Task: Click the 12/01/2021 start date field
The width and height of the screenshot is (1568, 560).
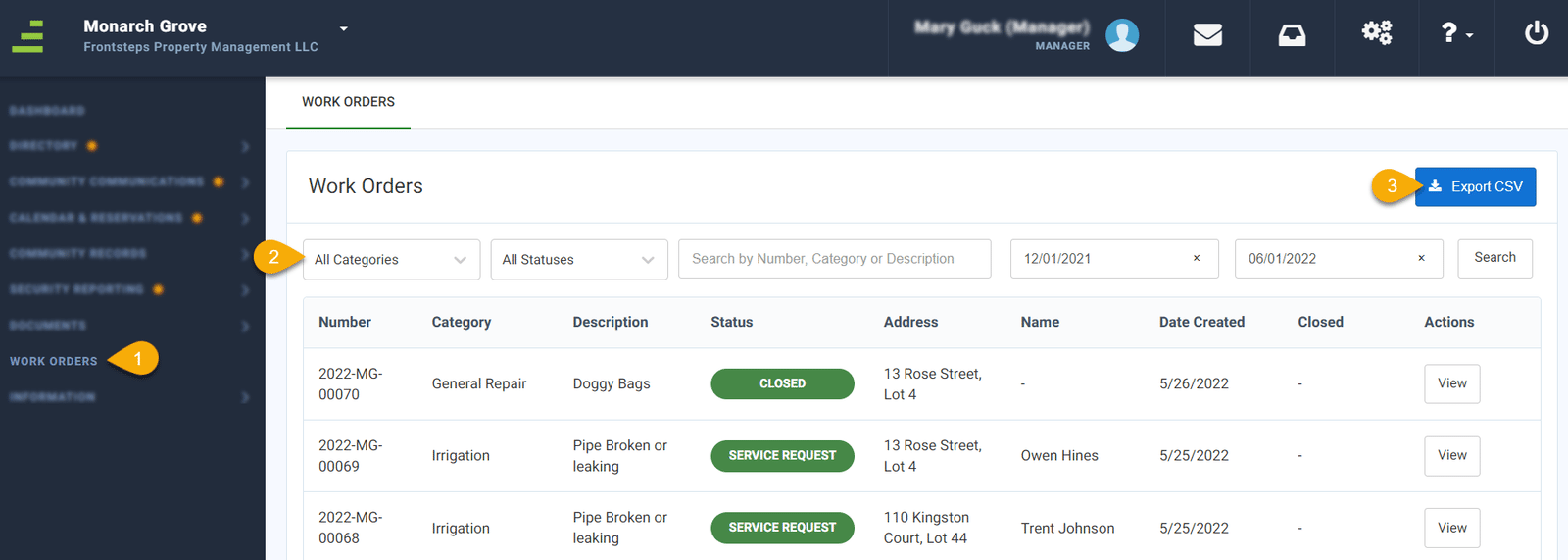Action: [x=1114, y=259]
